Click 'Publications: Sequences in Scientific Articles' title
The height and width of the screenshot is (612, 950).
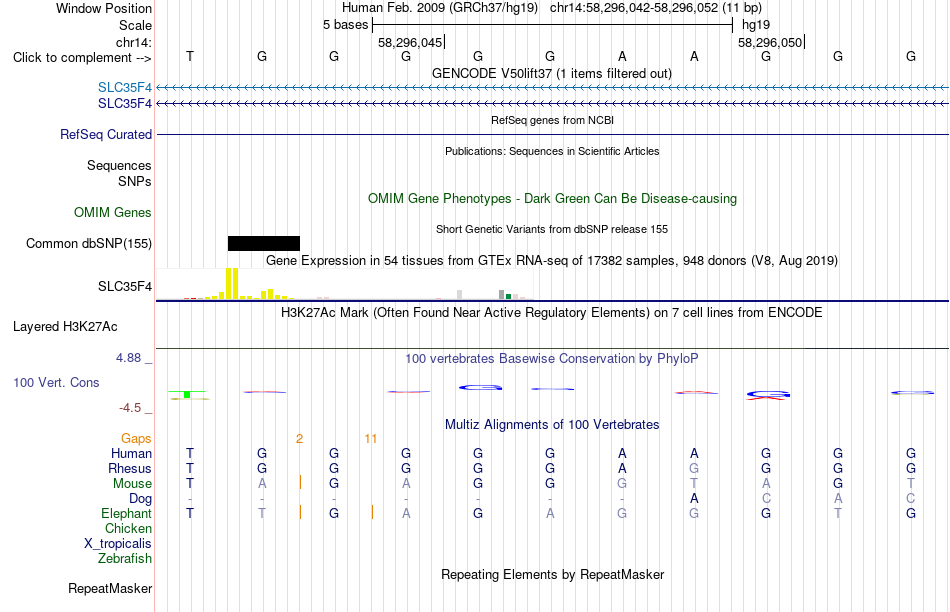552,151
